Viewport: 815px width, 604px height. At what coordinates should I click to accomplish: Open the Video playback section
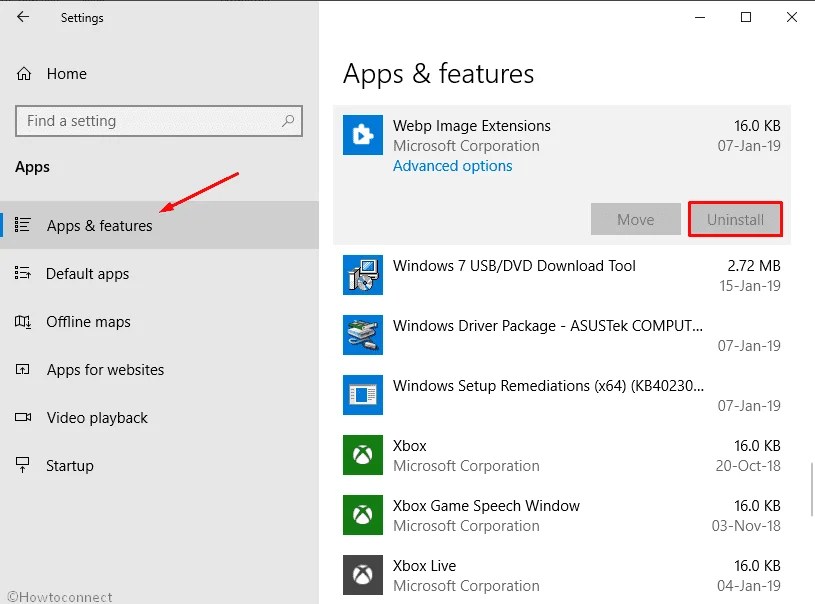tap(98, 417)
